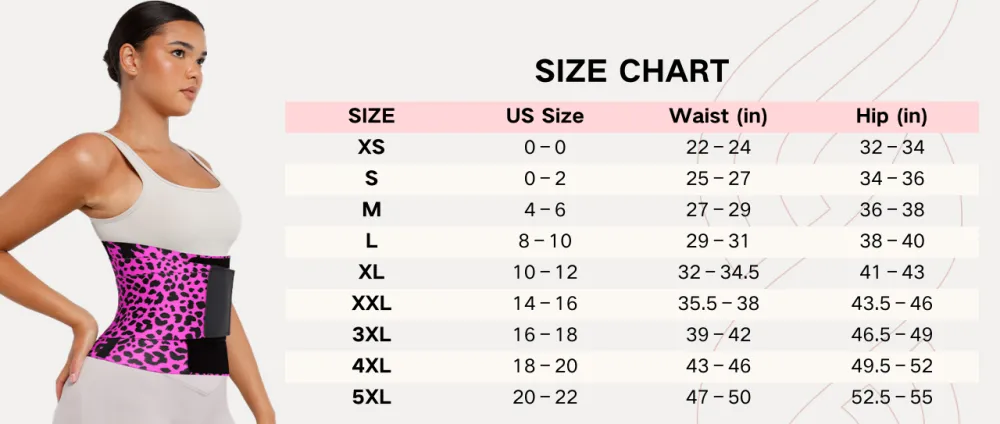Select the Waist (in) column header
Viewport: 1000px width, 424px height.
718,116
